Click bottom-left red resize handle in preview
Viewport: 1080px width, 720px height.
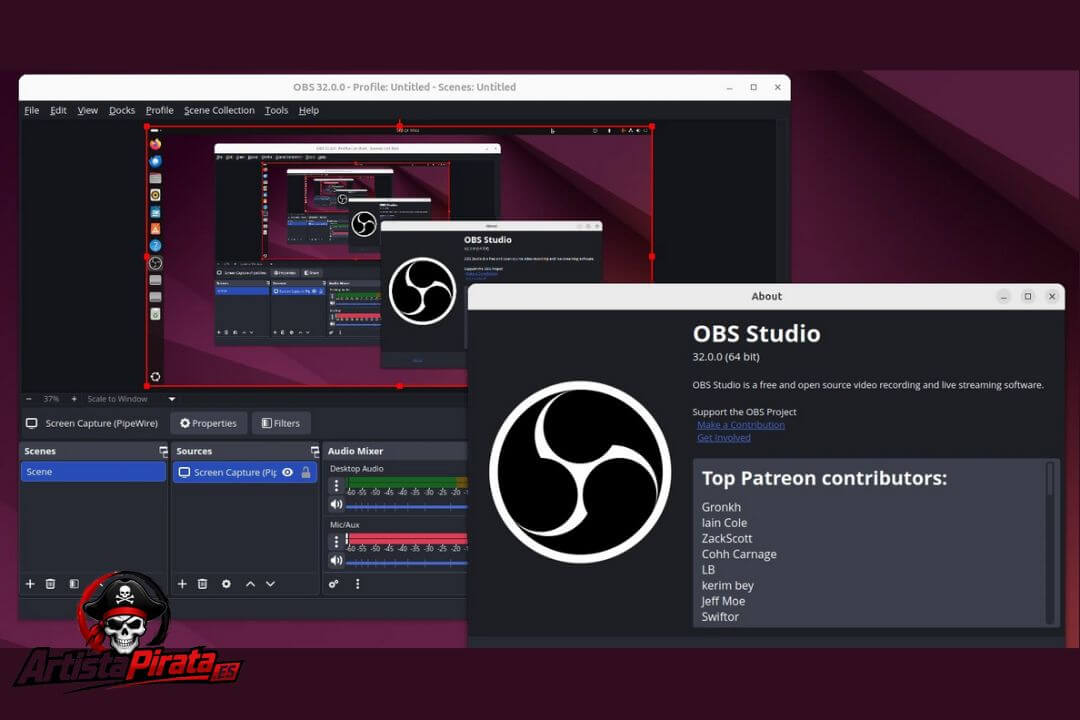(x=147, y=386)
